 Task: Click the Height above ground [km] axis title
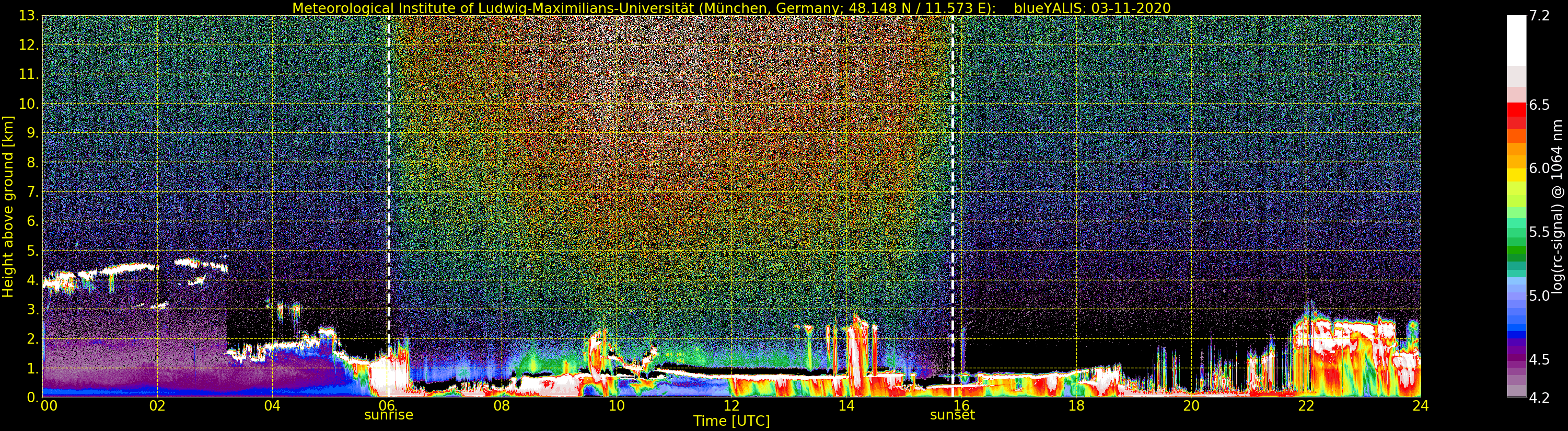8,207
